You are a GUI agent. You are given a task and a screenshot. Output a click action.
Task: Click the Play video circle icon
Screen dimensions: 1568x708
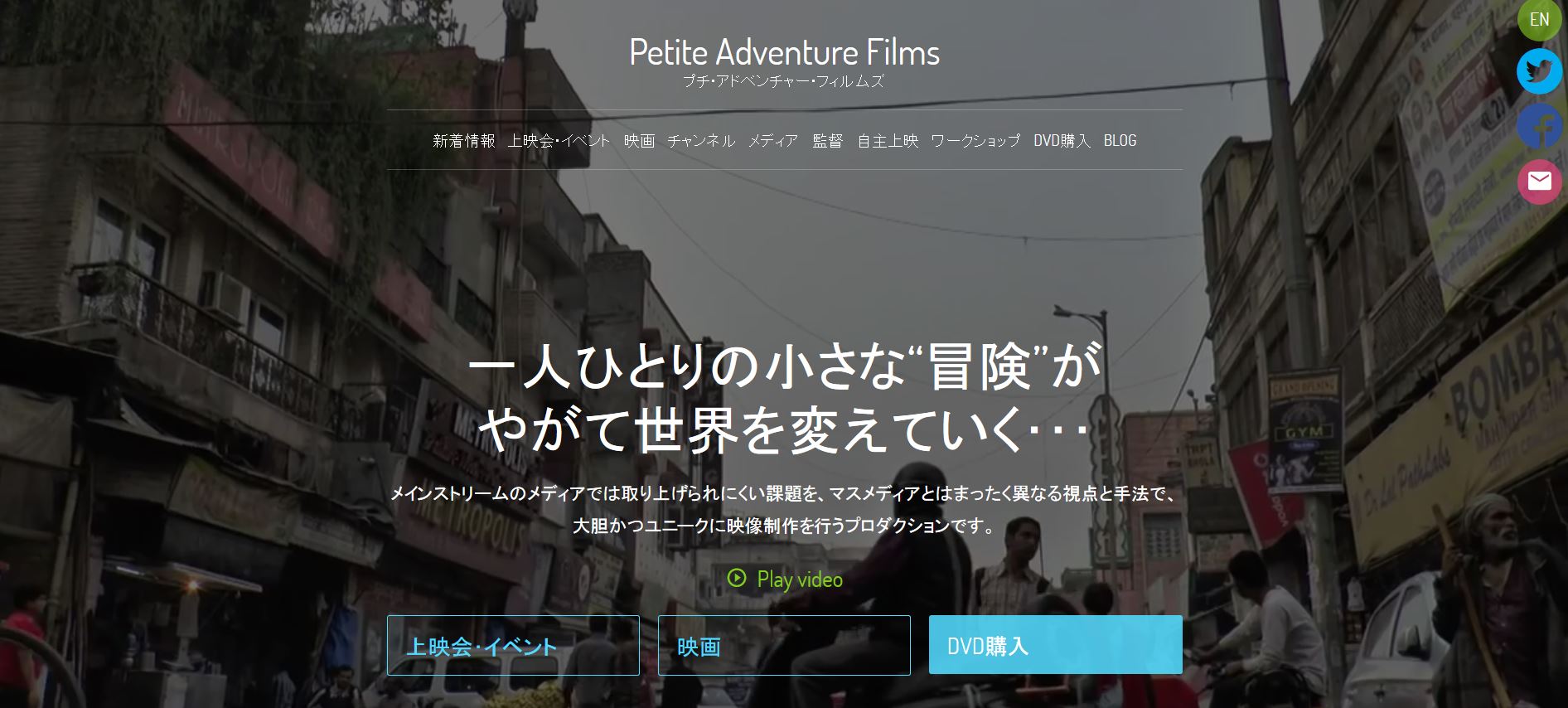point(736,578)
